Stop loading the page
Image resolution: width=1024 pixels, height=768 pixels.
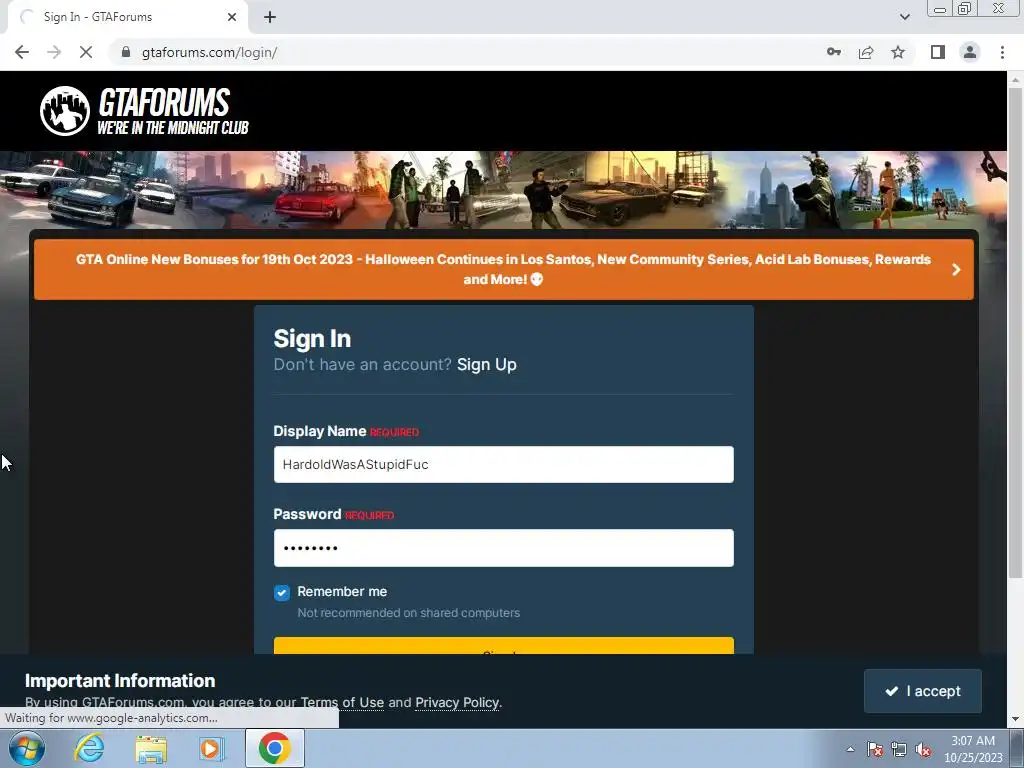tap(86, 52)
